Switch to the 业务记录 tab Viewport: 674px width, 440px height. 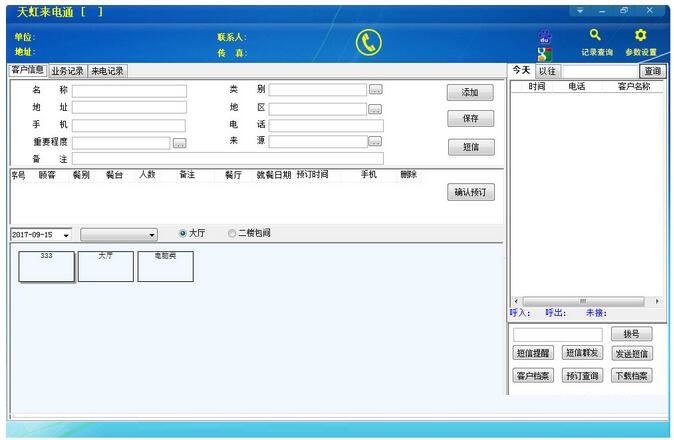pos(68,71)
